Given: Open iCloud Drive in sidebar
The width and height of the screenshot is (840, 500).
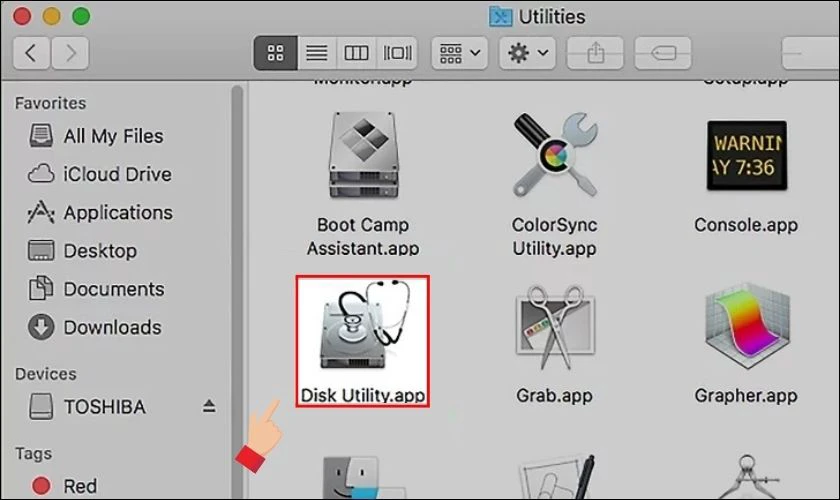Looking at the screenshot, I should click(x=100, y=174).
